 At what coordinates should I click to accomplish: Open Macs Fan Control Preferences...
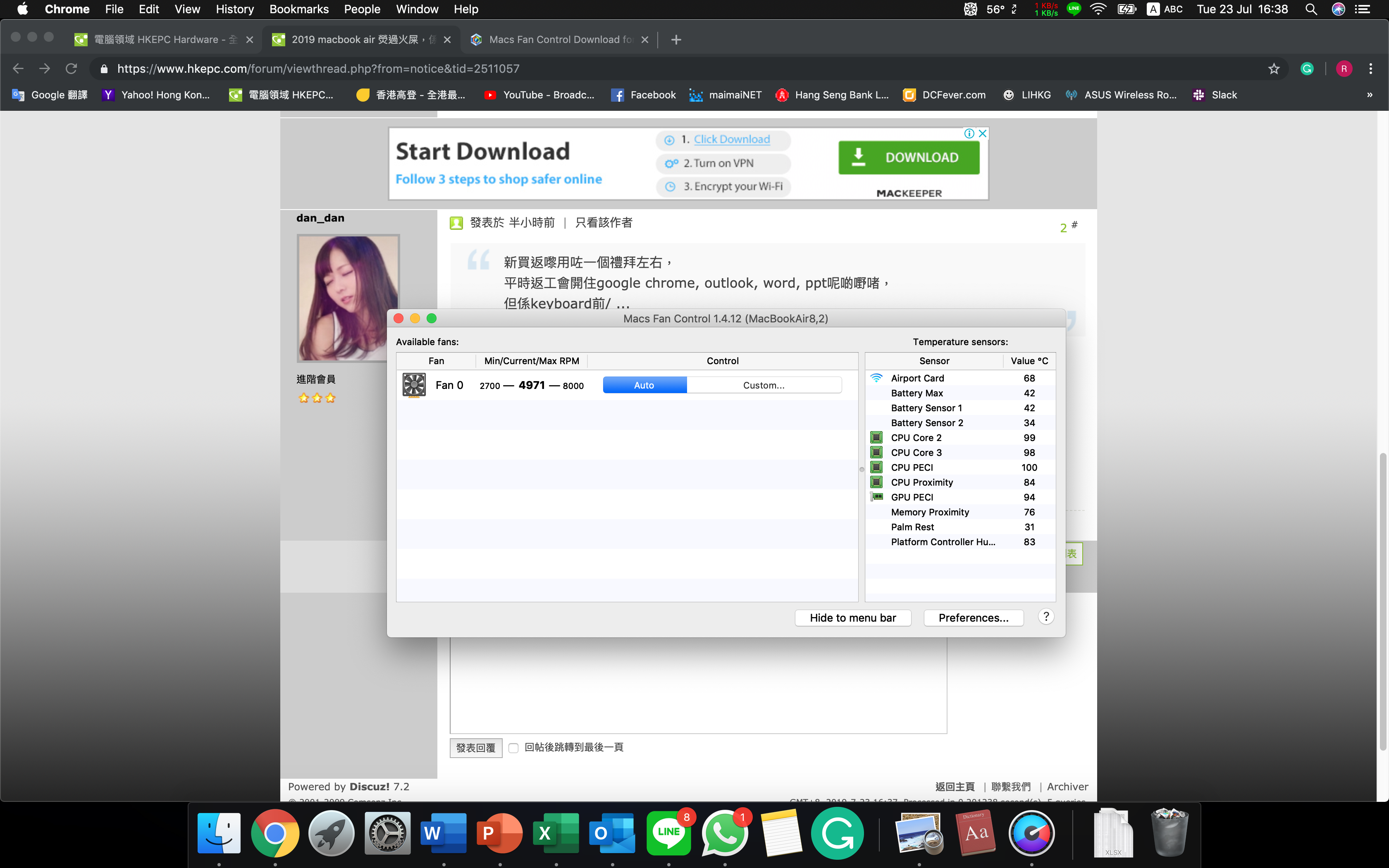(973, 618)
